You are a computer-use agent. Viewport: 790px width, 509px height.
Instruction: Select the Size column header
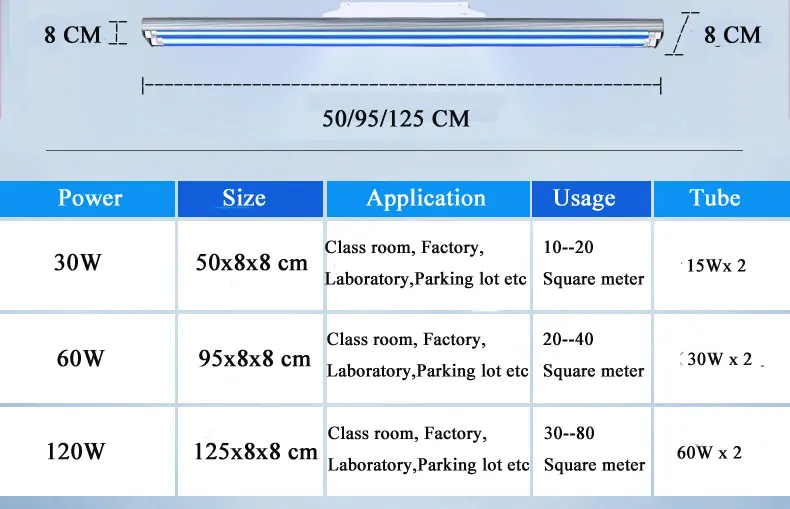click(x=244, y=197)
